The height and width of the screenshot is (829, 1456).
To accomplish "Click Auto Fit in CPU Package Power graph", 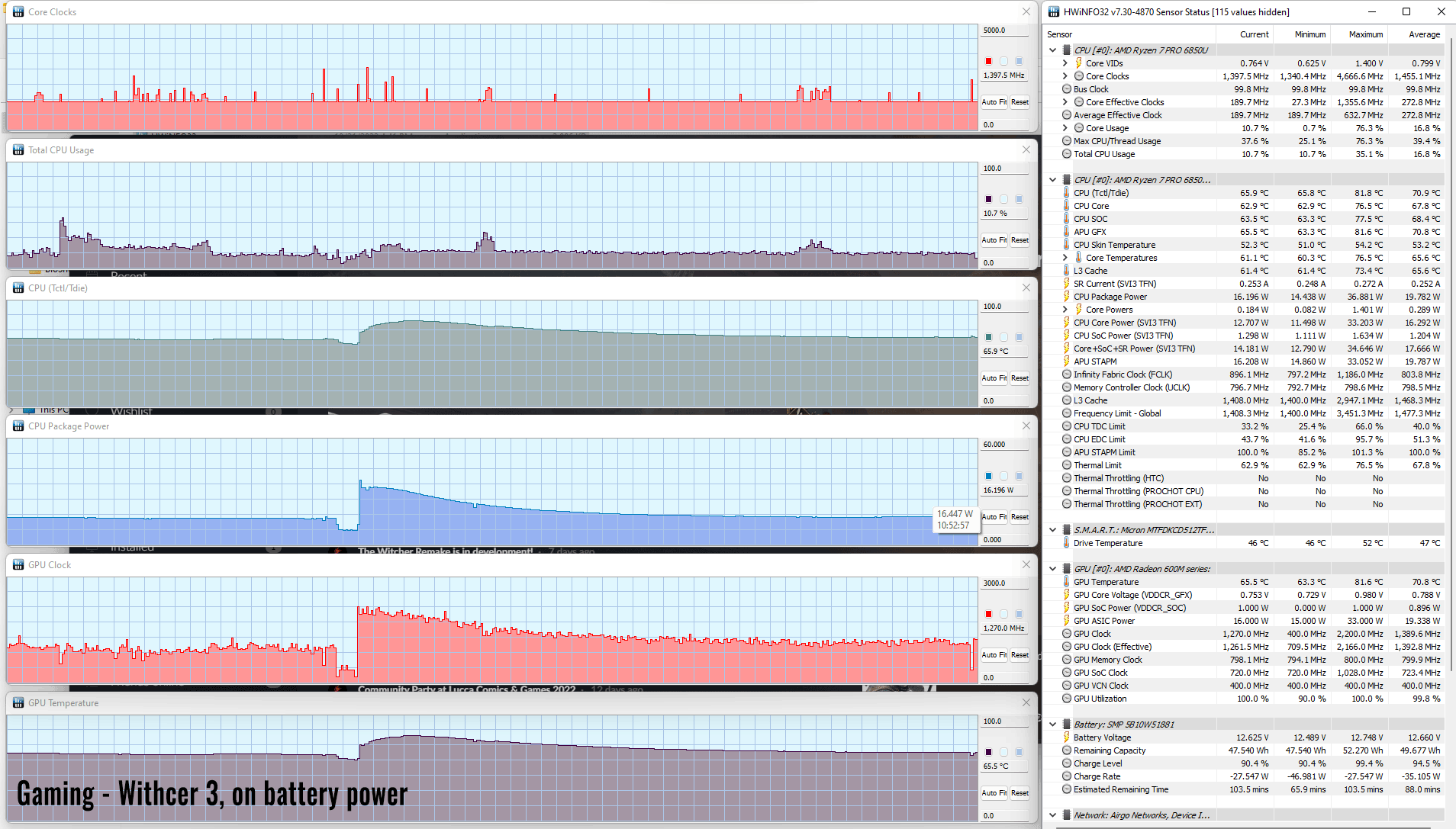I will pos(994,517).
